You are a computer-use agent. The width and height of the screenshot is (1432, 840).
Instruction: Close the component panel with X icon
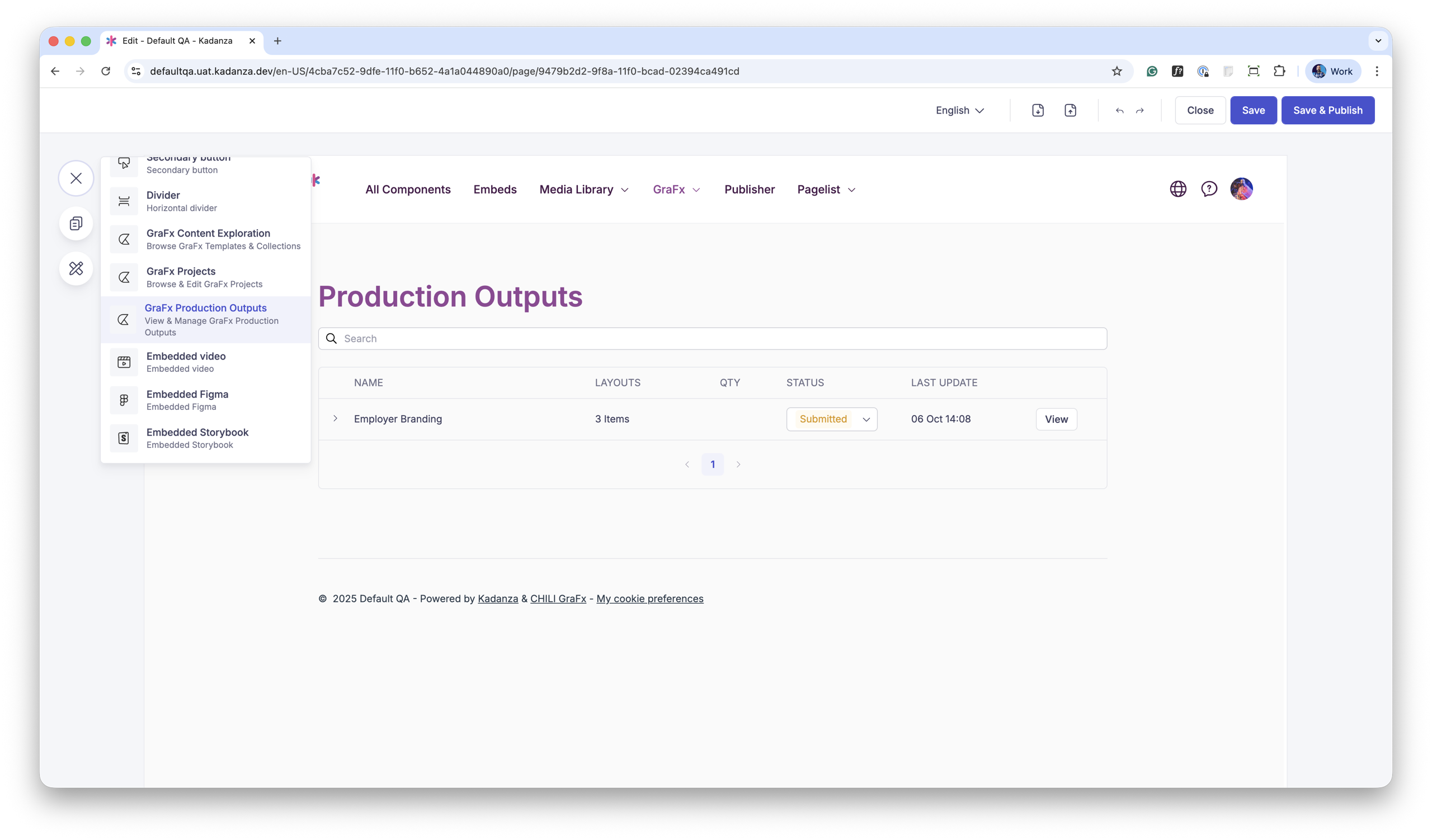76,178
